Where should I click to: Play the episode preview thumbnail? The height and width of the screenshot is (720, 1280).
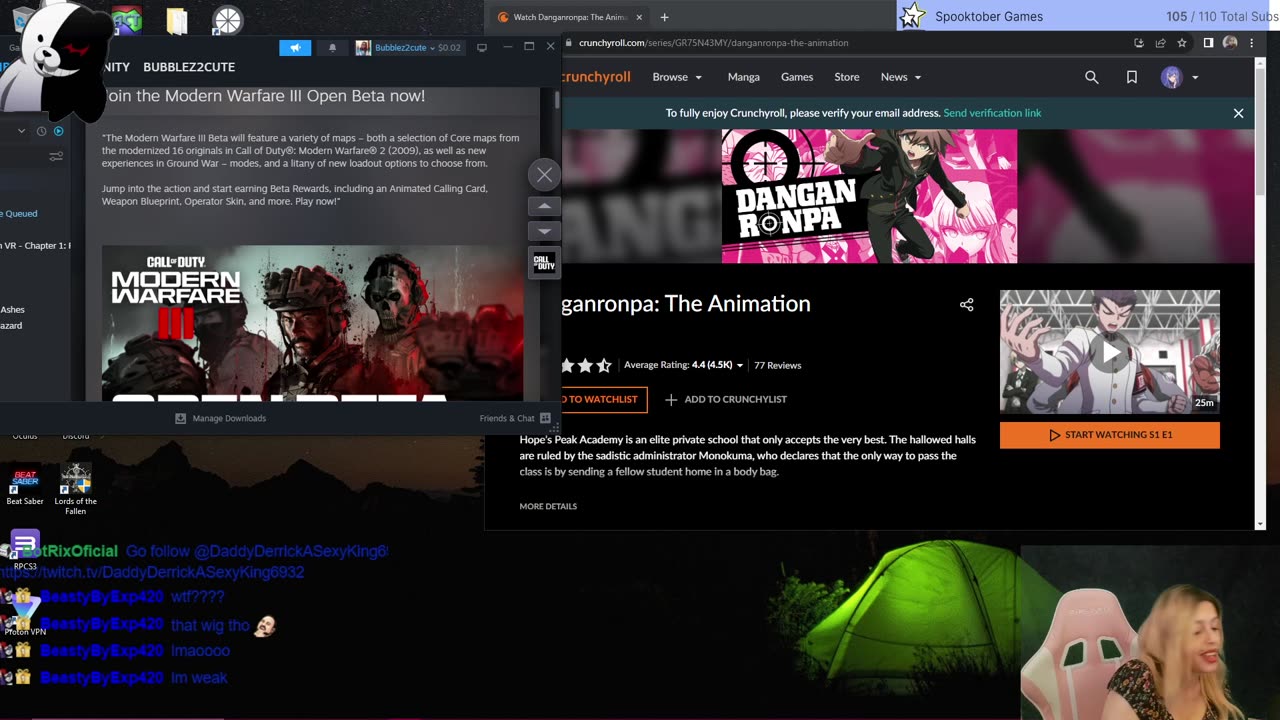click(x=1110, y=352)
